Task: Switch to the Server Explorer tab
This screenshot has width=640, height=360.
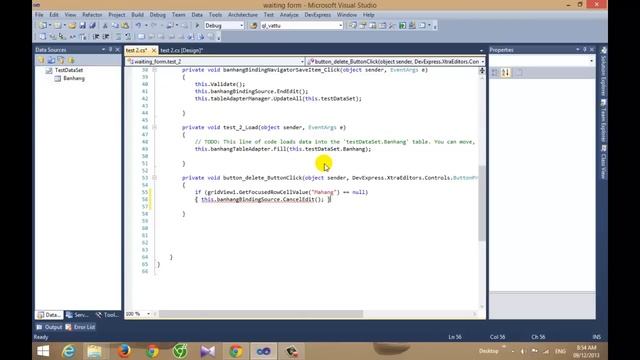Action: [78, 315]
